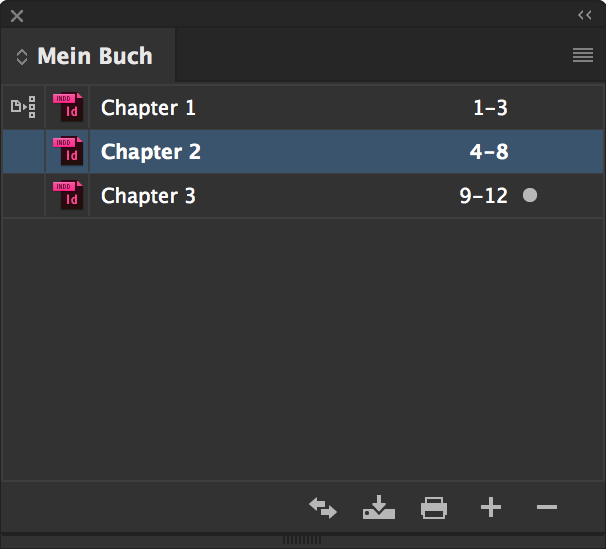Click the Chapter 3 InDesign file icon
606x549 pixels.
pos(68,195)
